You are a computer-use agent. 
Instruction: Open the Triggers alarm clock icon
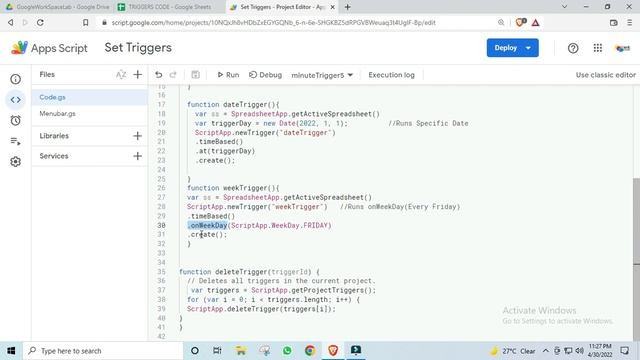[16, 120]
